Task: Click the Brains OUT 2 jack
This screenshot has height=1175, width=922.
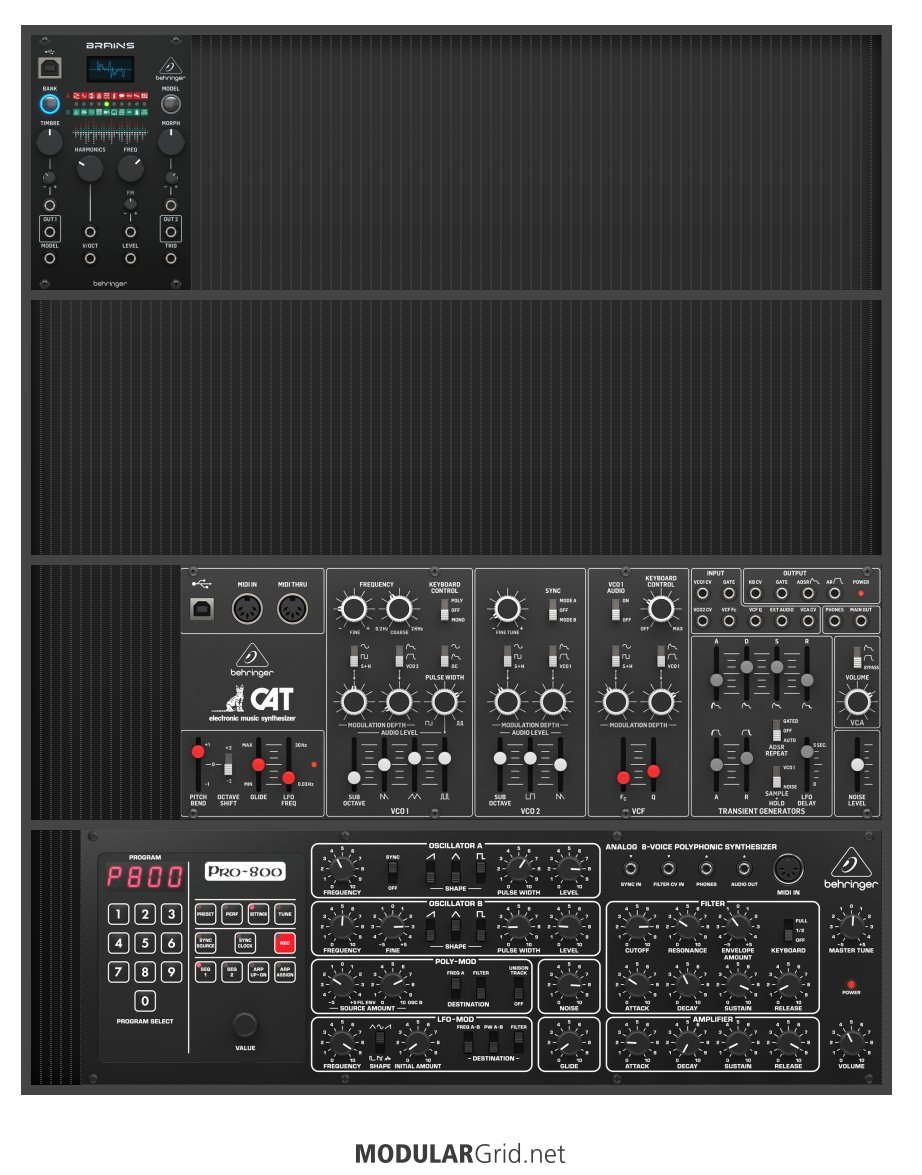Action: 171,232
